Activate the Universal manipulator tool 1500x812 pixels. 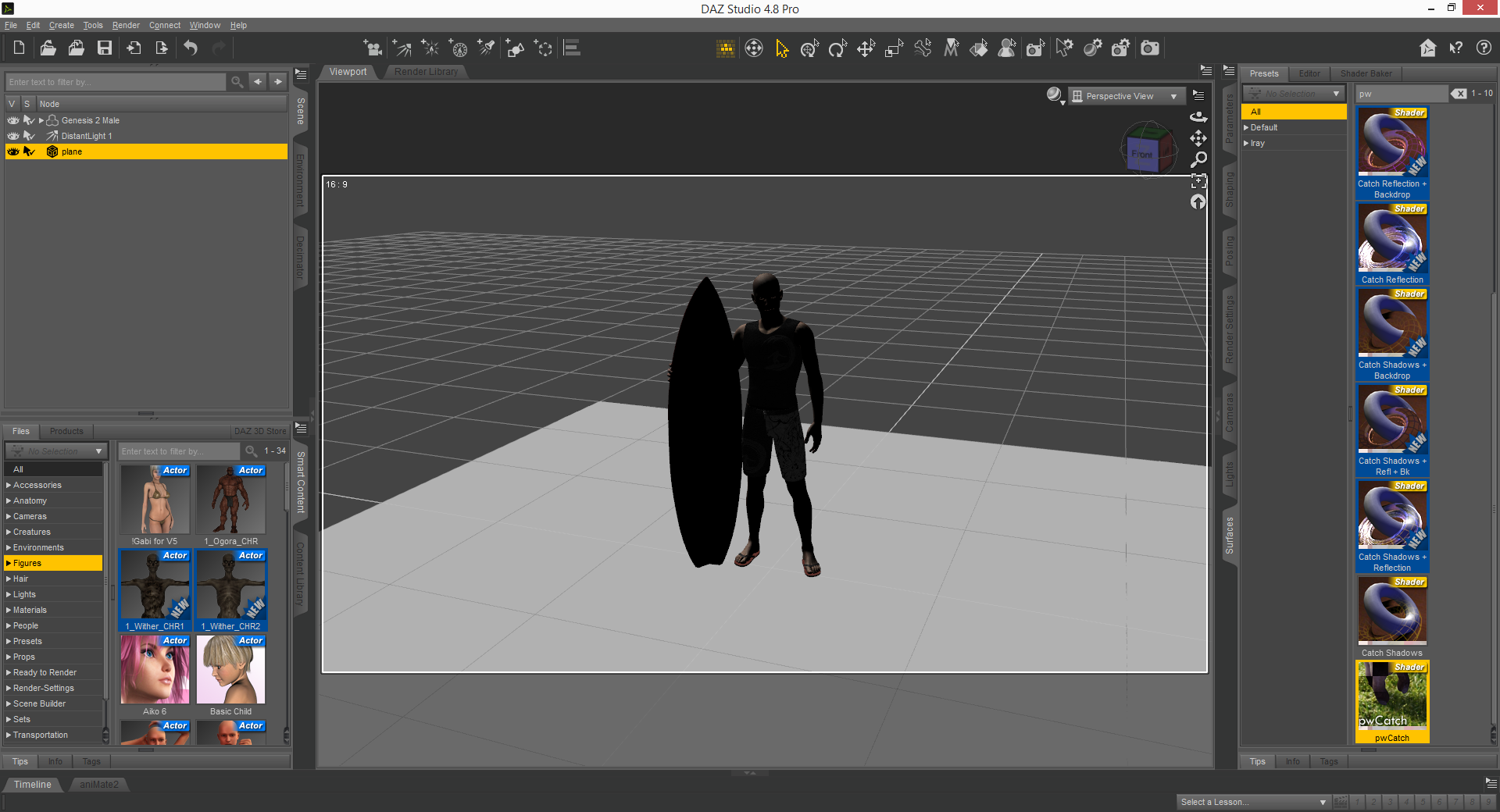click(x=809, y=48)
